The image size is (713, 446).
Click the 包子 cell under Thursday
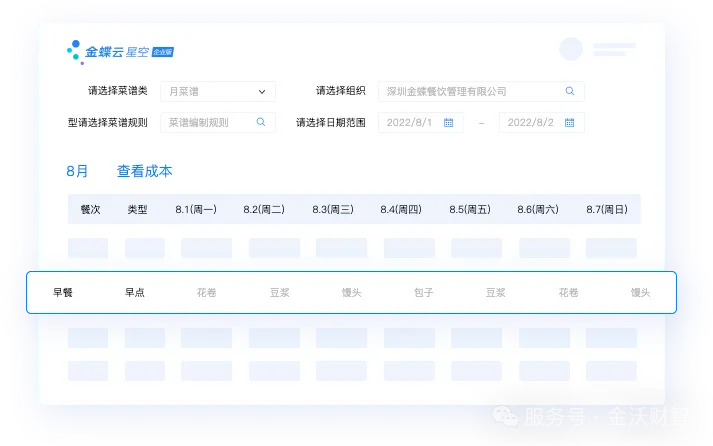(x=424, y=292)
